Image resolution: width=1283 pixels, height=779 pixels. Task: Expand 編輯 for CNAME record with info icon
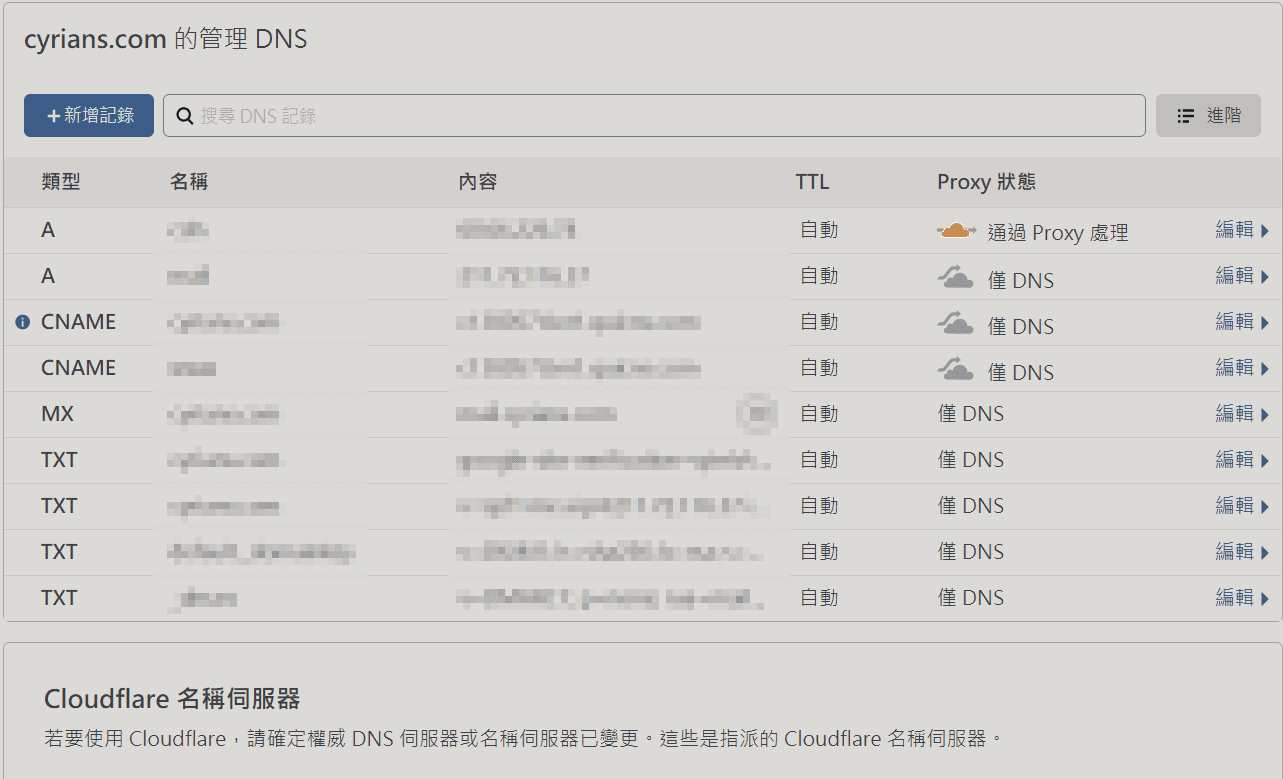click(1242, 322)
